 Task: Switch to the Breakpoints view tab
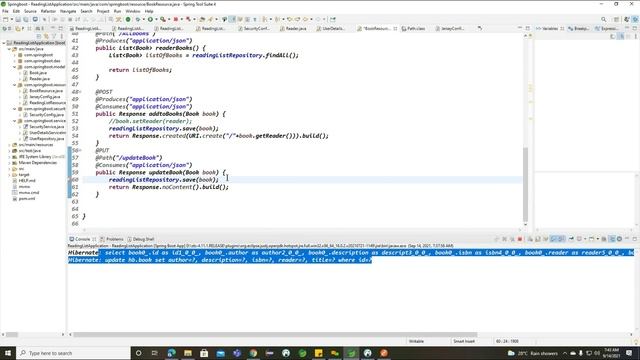tap(578, 29)
